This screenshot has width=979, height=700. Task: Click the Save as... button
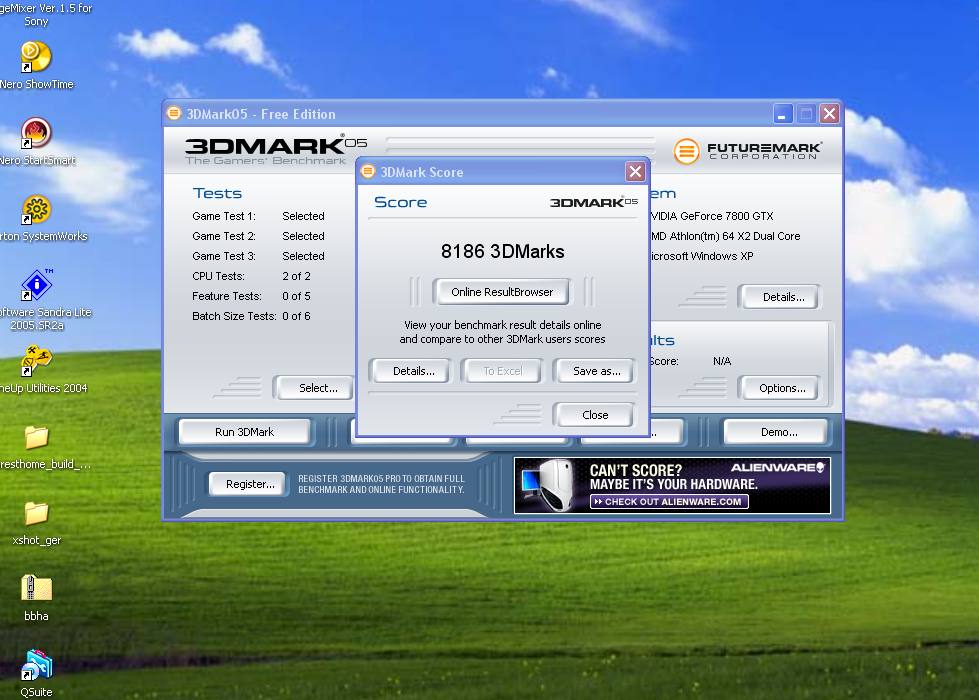596,371
